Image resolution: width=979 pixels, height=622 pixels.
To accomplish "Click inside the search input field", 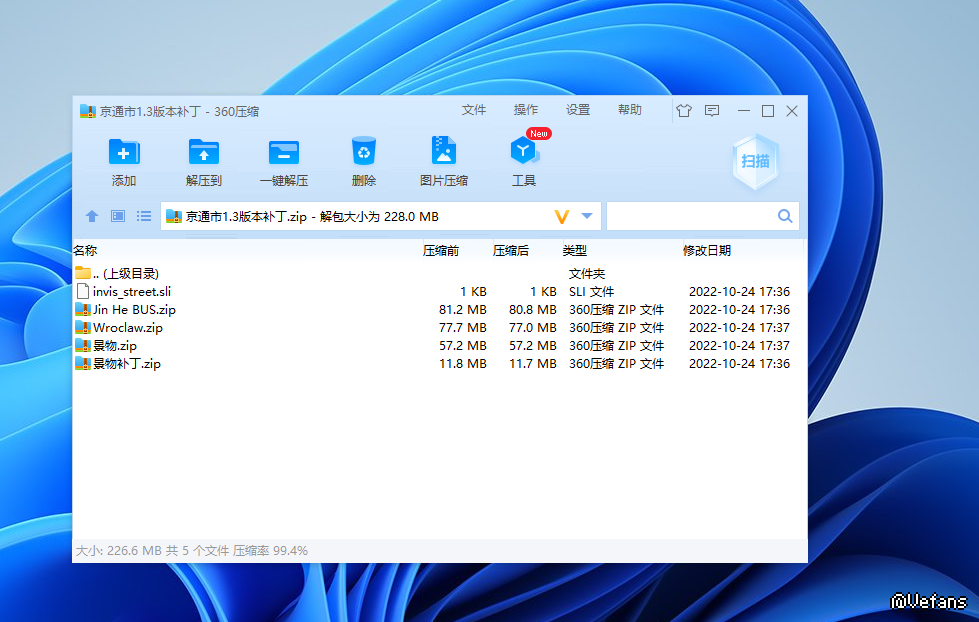I will 690,216.
